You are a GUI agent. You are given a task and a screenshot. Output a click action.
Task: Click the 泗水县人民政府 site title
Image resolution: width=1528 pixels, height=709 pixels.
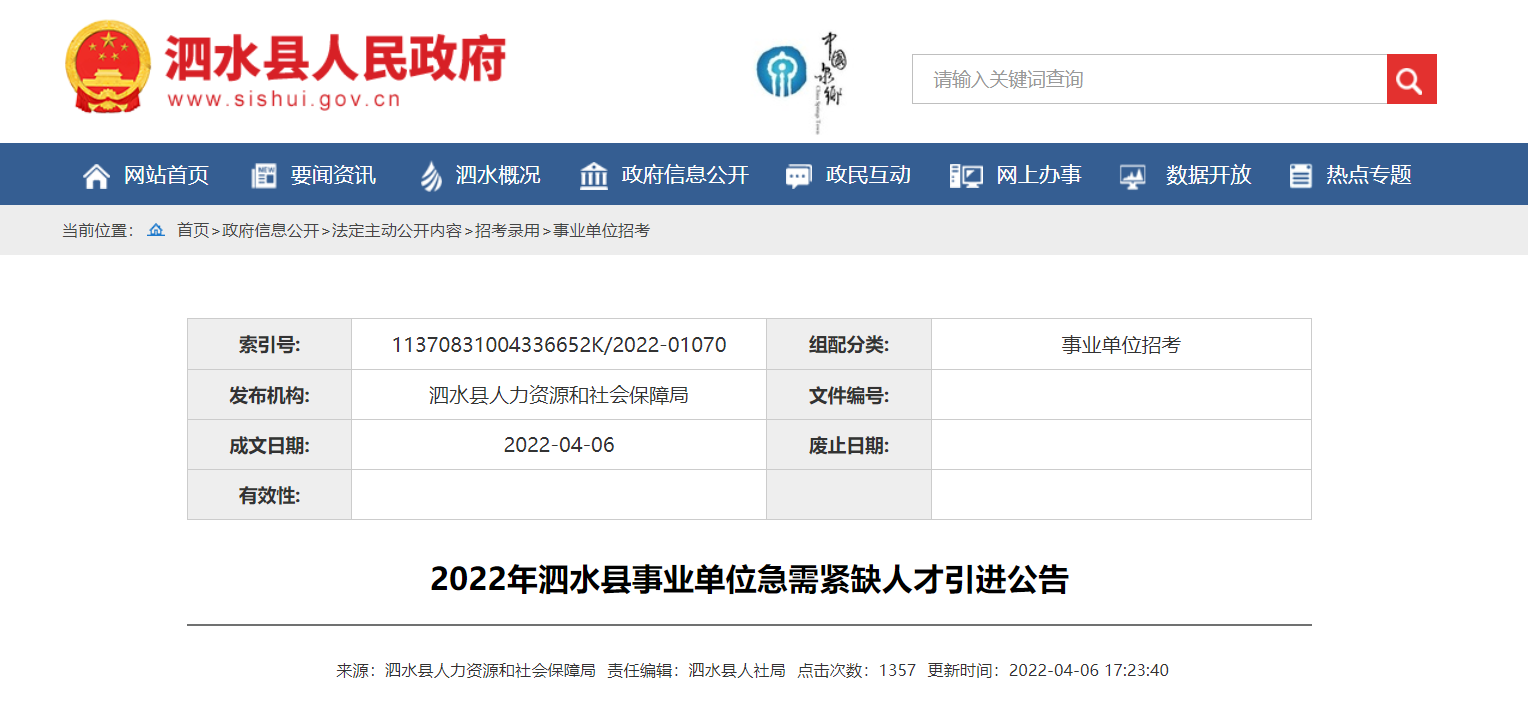(335, 58)
